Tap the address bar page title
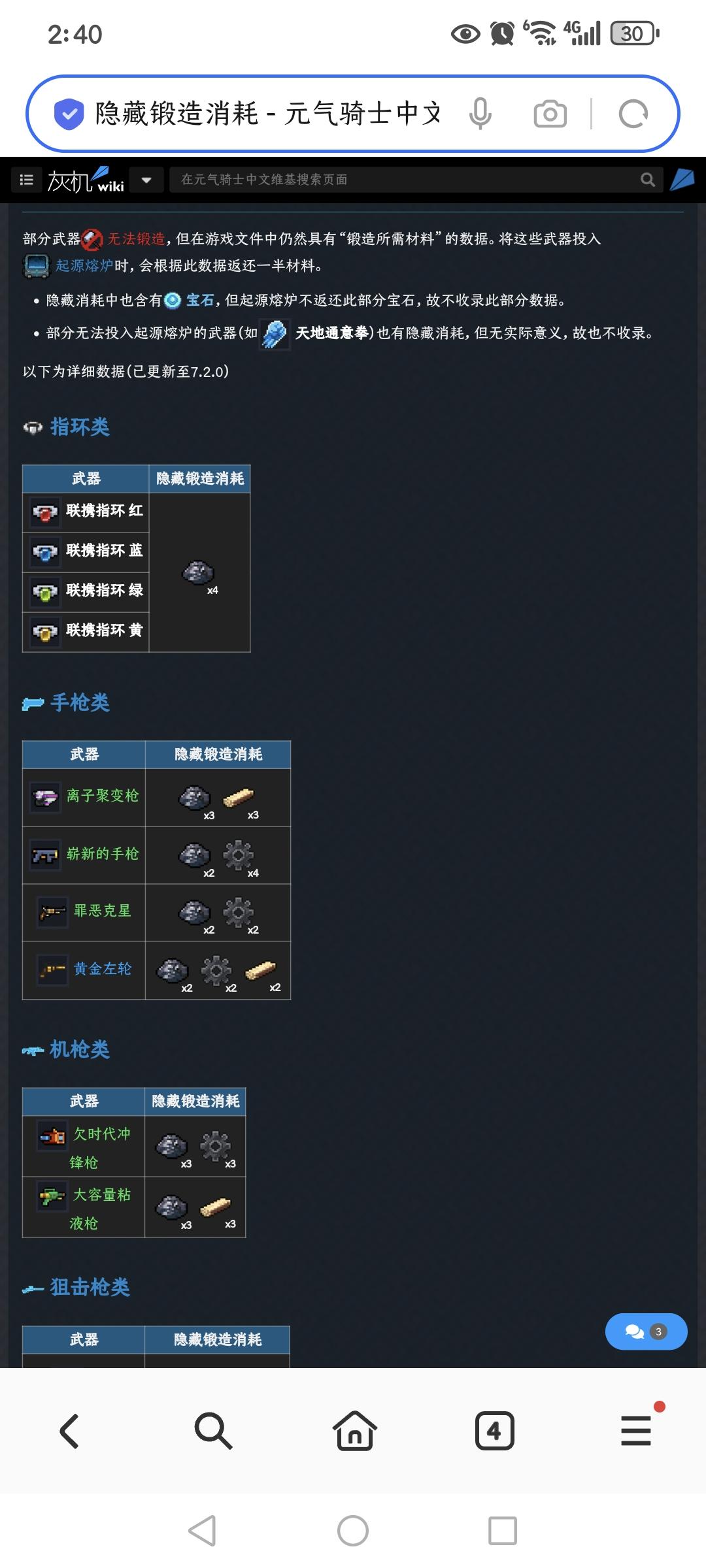 (x=268, y=114)
